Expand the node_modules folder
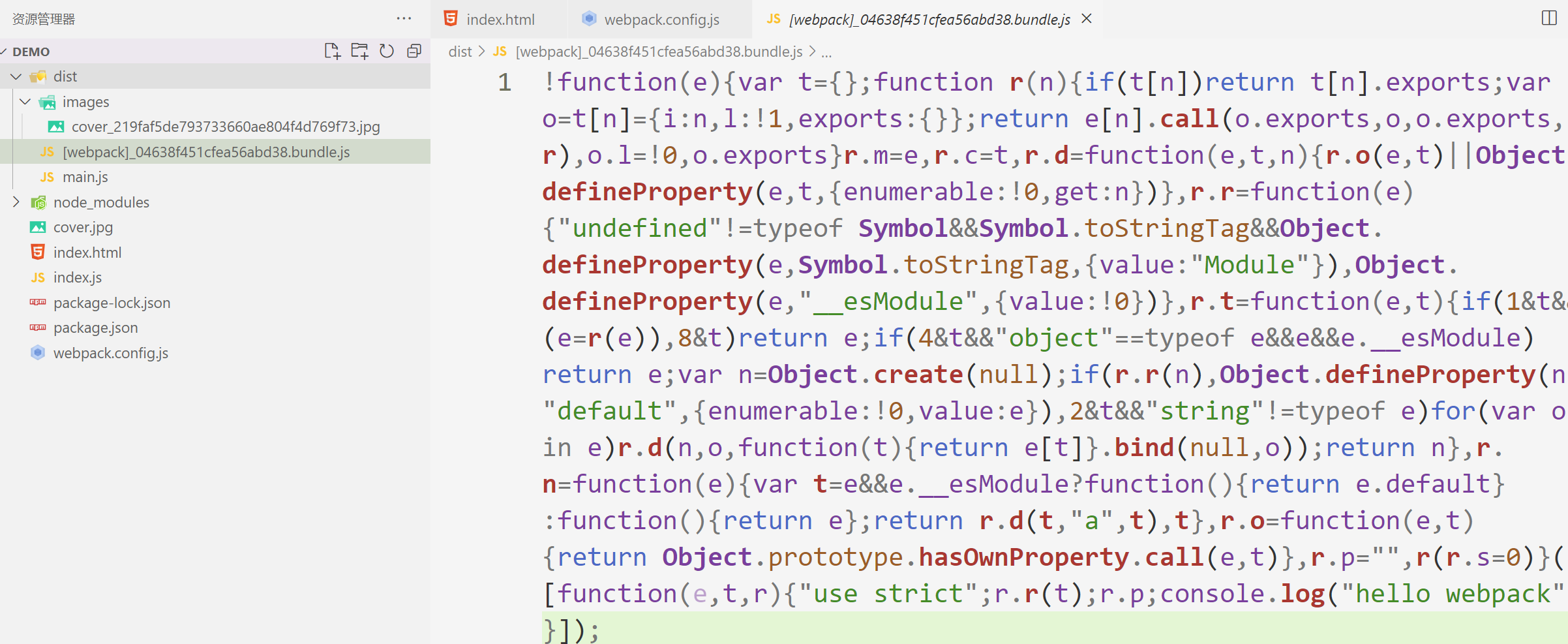The width and height of the screenshot is (1568, 644). tap(16, 202)
